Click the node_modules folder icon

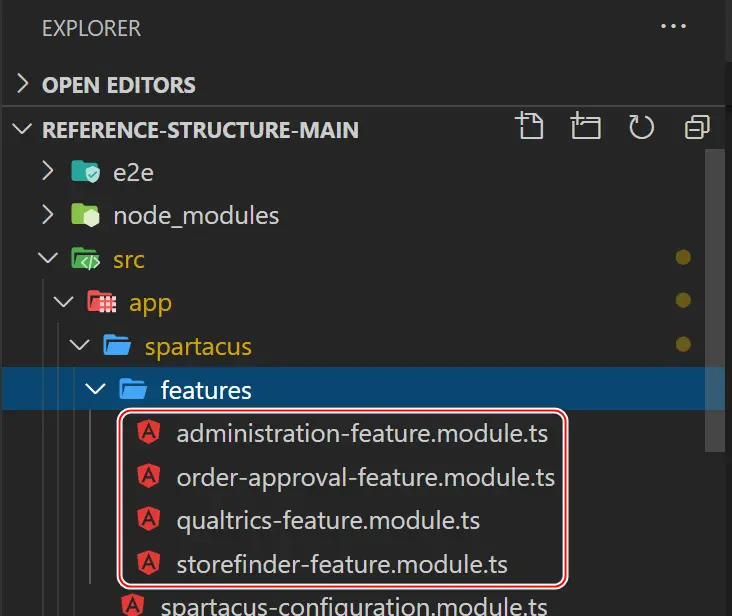point(85,215)
